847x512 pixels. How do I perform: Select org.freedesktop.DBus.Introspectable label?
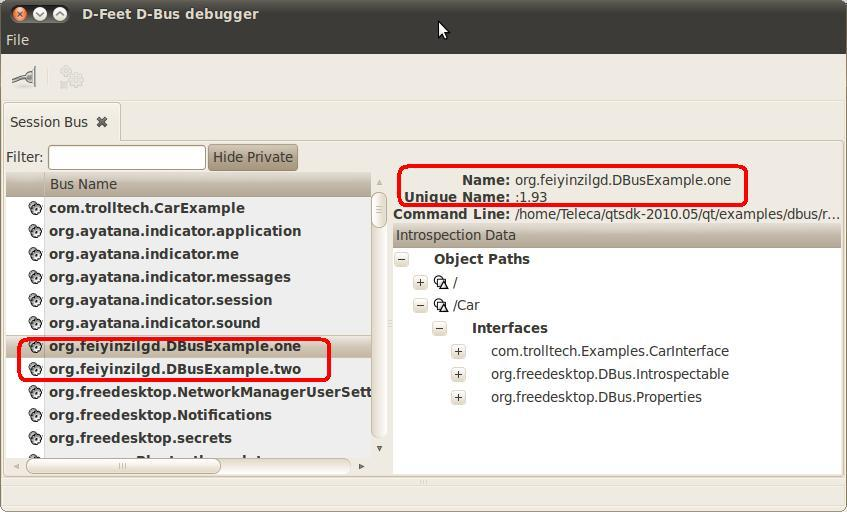point(610,374)
